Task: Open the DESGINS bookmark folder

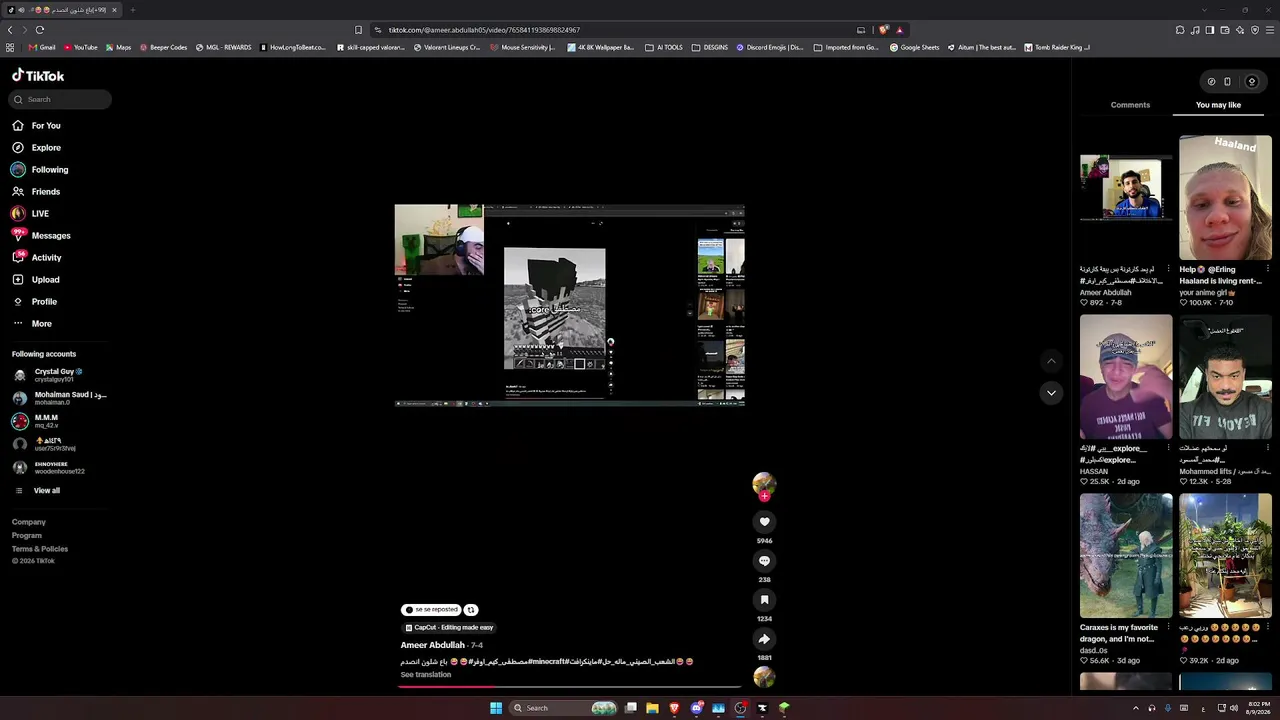Action: point(710,47)
